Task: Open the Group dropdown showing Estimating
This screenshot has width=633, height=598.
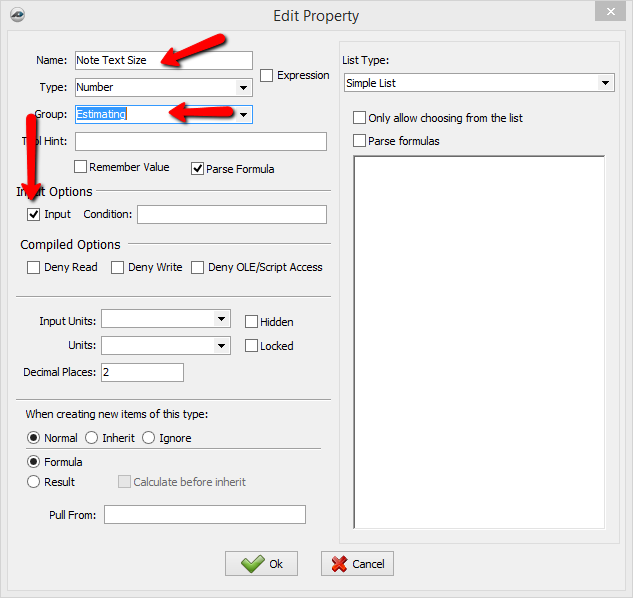Action: pyautogui.click(x=243, y=115)
